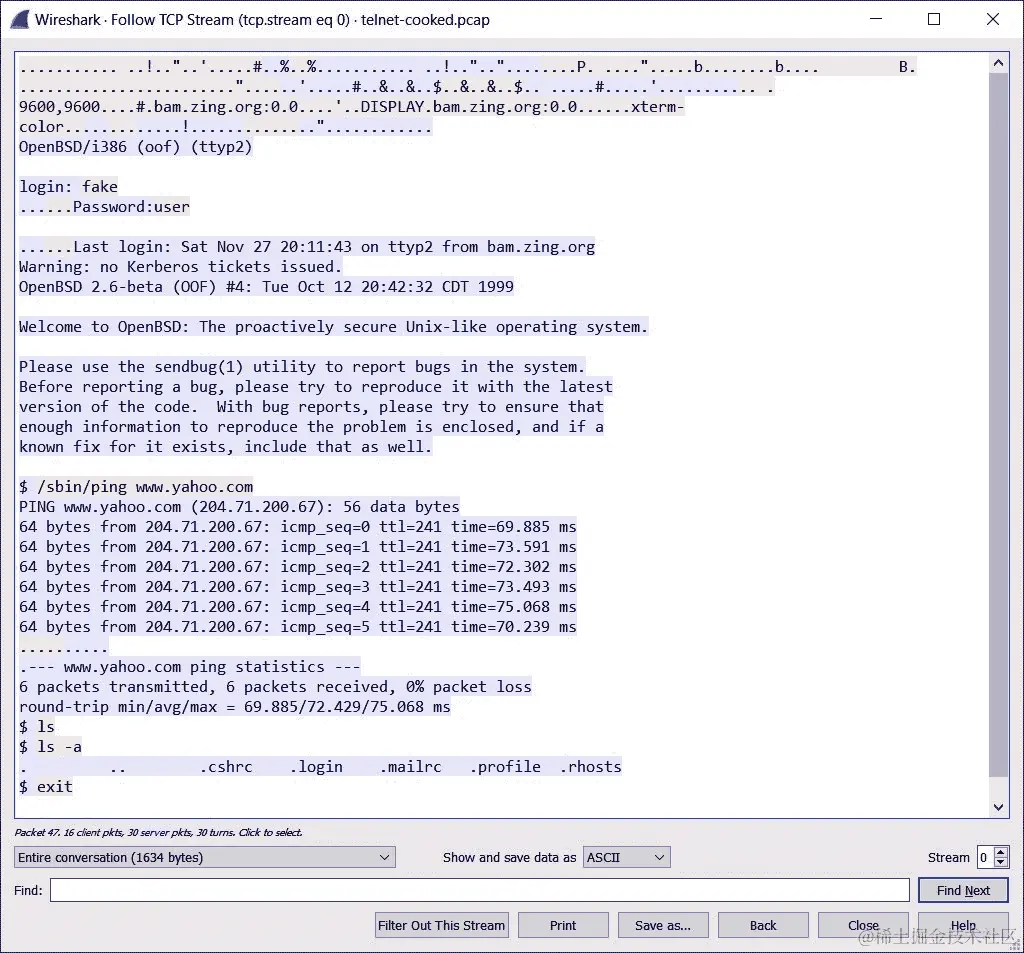Click the 'known fix for it exists' line
This screenshot has height=953, width=1024.
pyautogui.click(x=225, y=447)
